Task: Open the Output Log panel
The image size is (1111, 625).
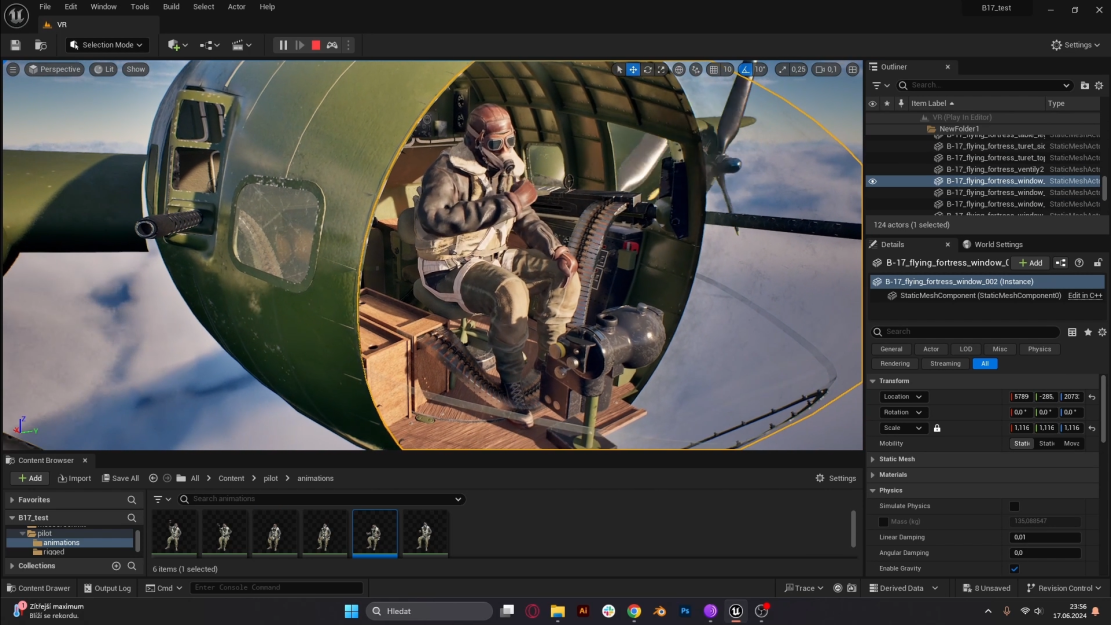Action: pyautogui.click(x=108, y=588)
